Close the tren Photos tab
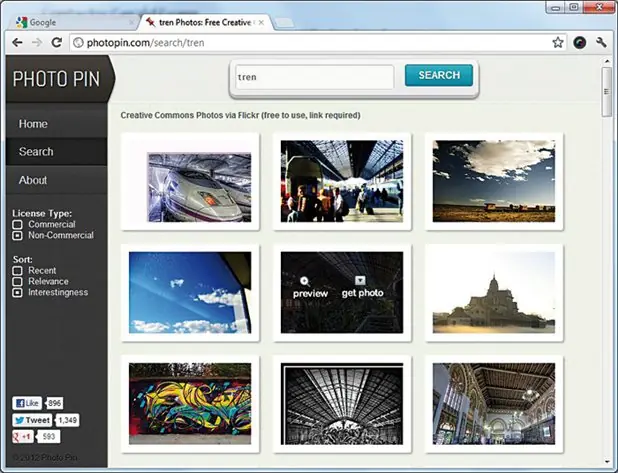This screenshot has height=473, width=618. (261, 22)
